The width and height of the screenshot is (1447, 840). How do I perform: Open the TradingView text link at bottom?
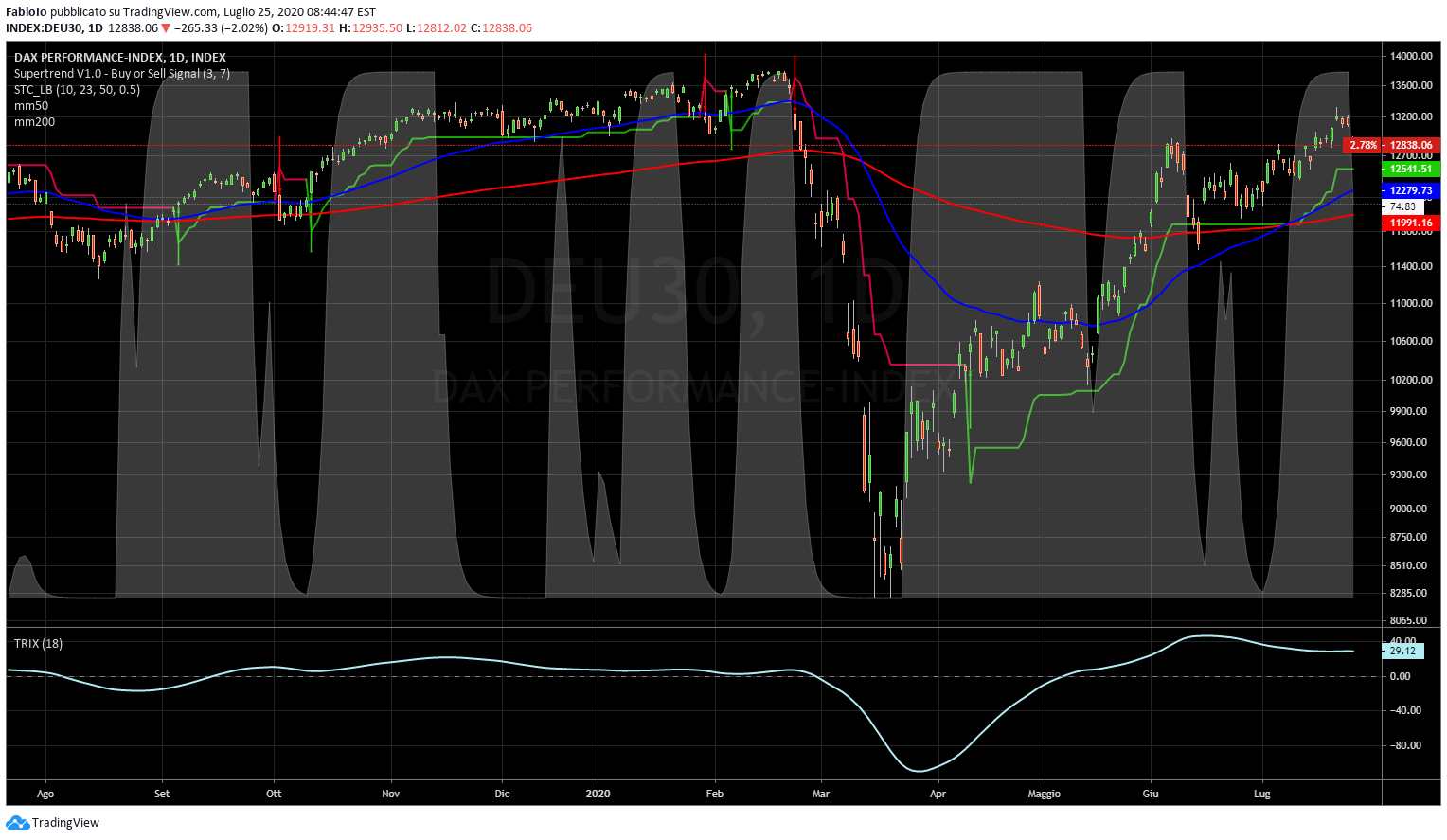(x=65, y=823)
